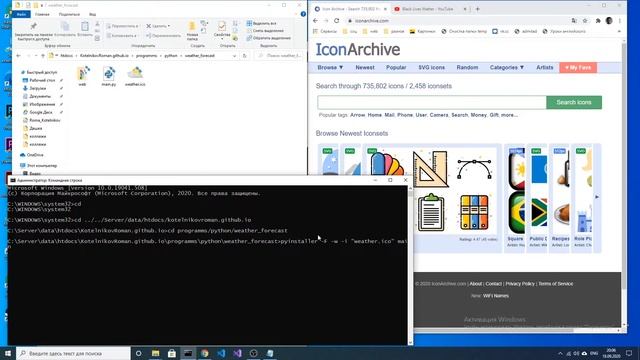
Task: Select the bezier curve icon thumbnail
Action: coord(474,169)
